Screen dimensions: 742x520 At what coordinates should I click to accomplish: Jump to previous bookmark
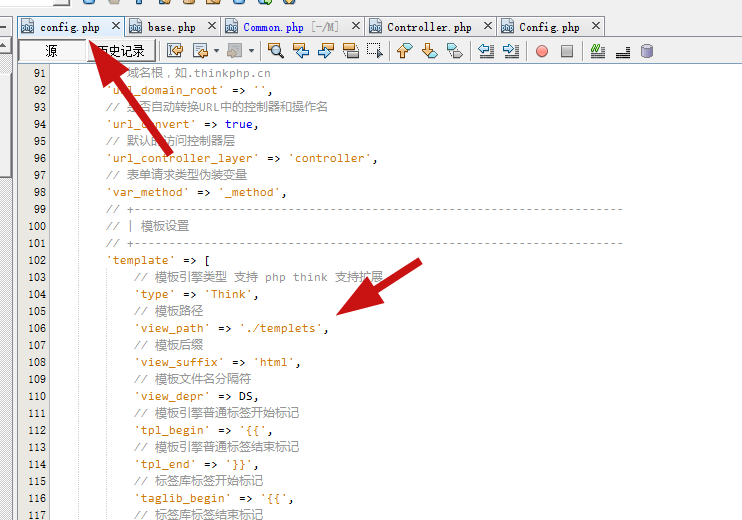pyautogui.click(x=405, y=51)
